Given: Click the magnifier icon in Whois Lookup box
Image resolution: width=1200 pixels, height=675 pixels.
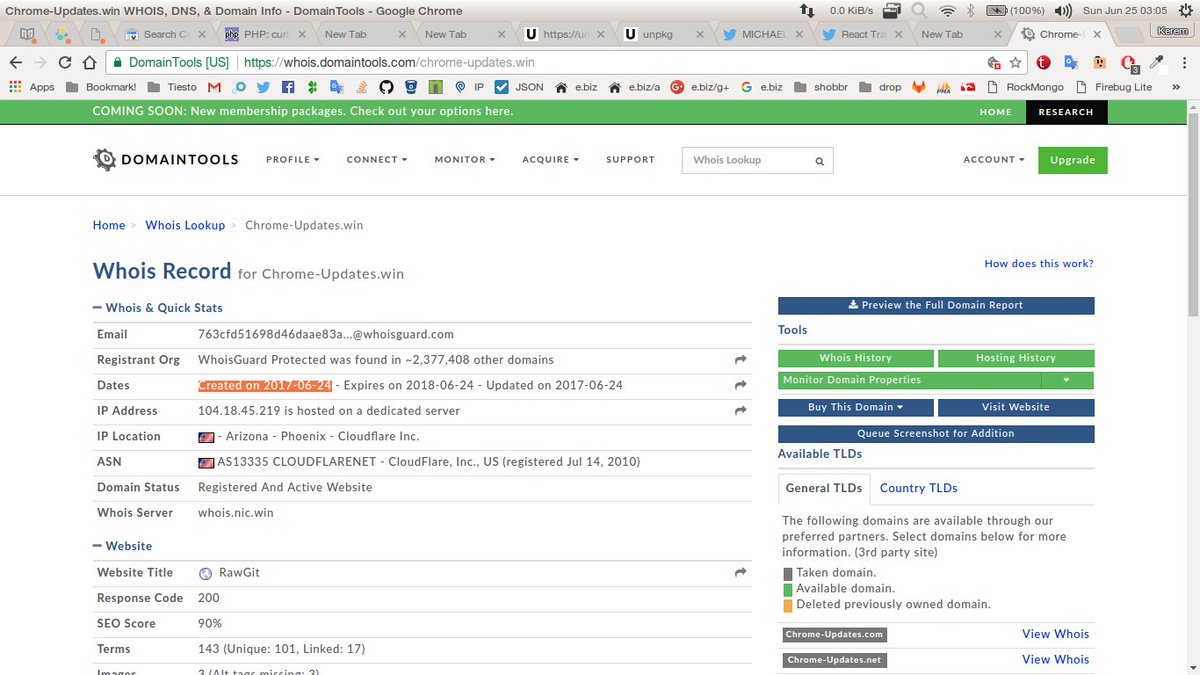Looking at the screenshot, I should pos(819,160).
